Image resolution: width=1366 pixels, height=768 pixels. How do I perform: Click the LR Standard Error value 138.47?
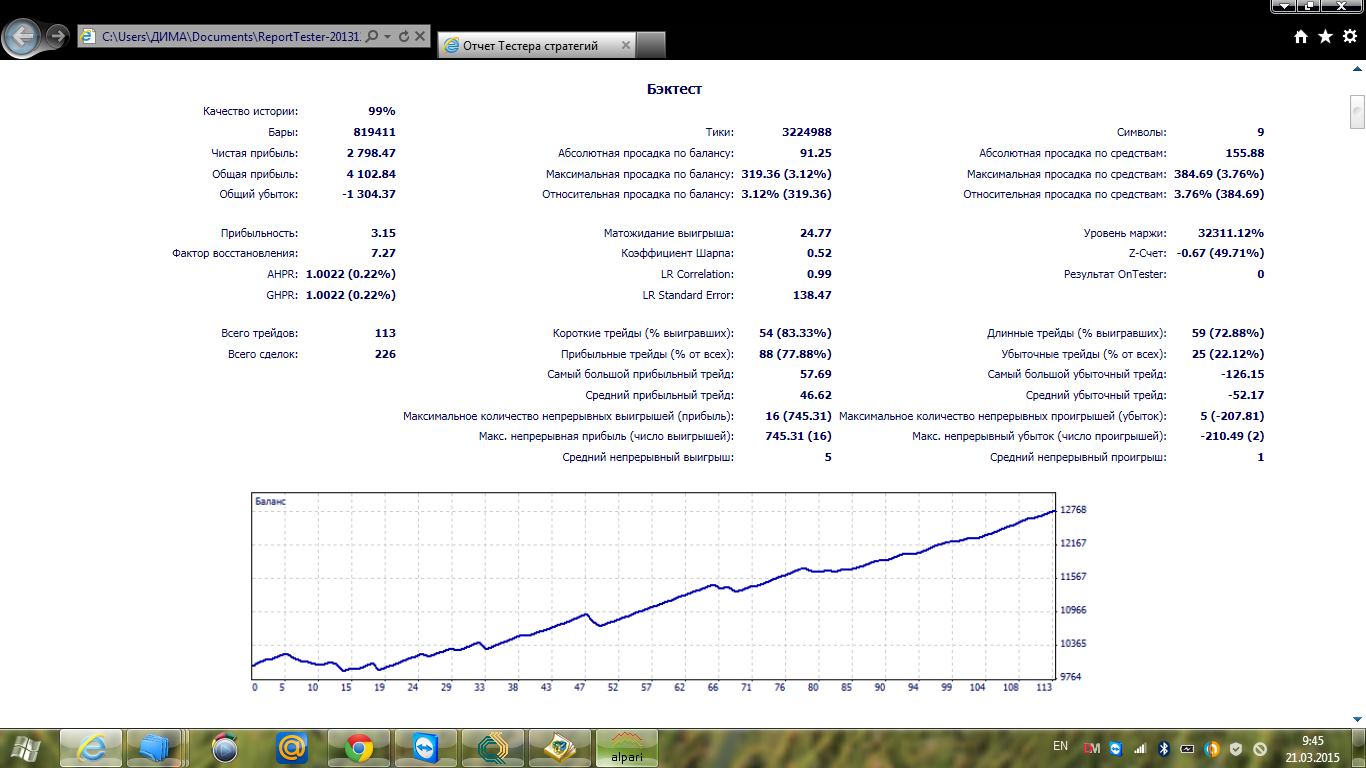pos(812,295)
